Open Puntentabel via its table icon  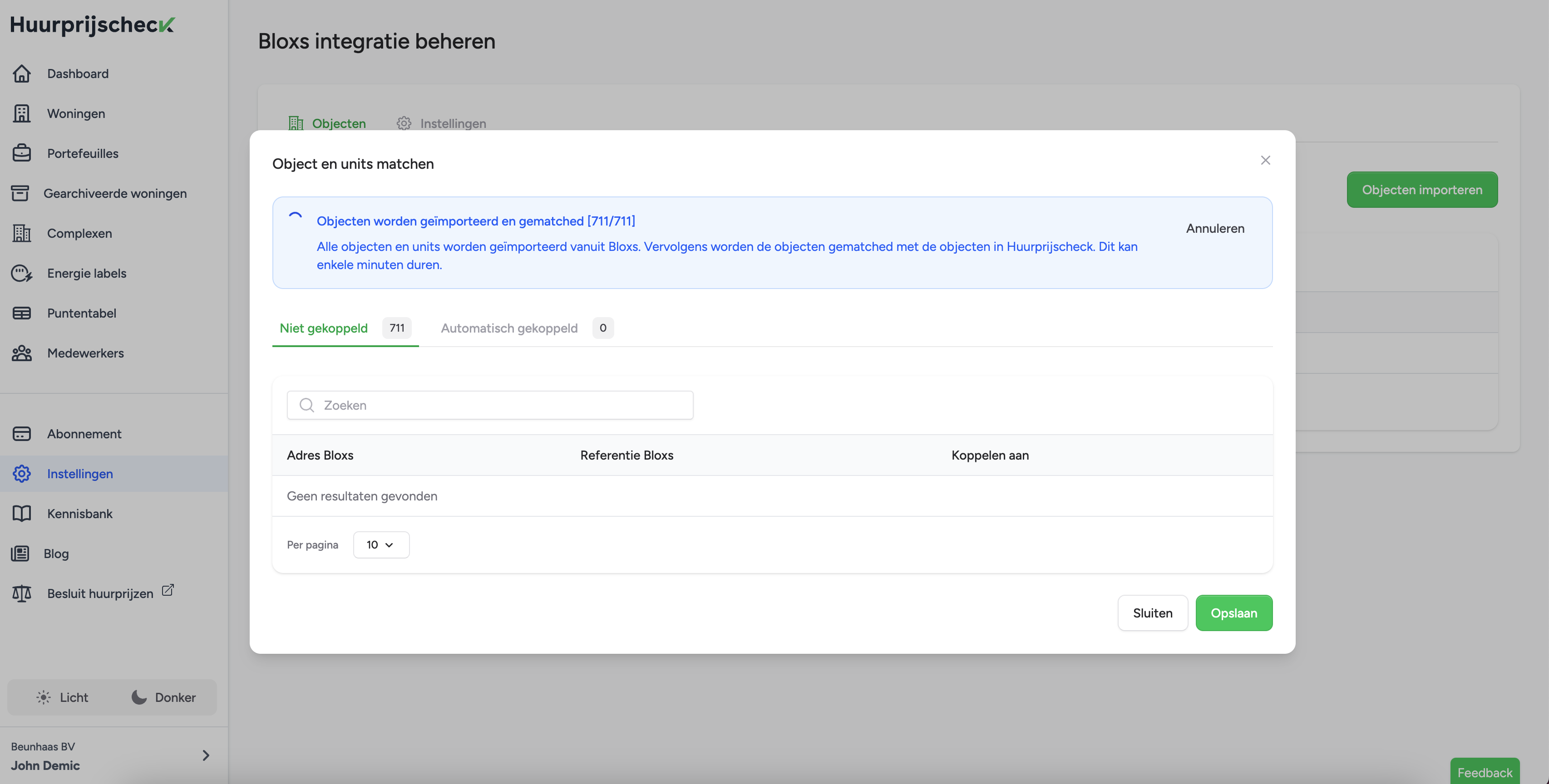22,313
